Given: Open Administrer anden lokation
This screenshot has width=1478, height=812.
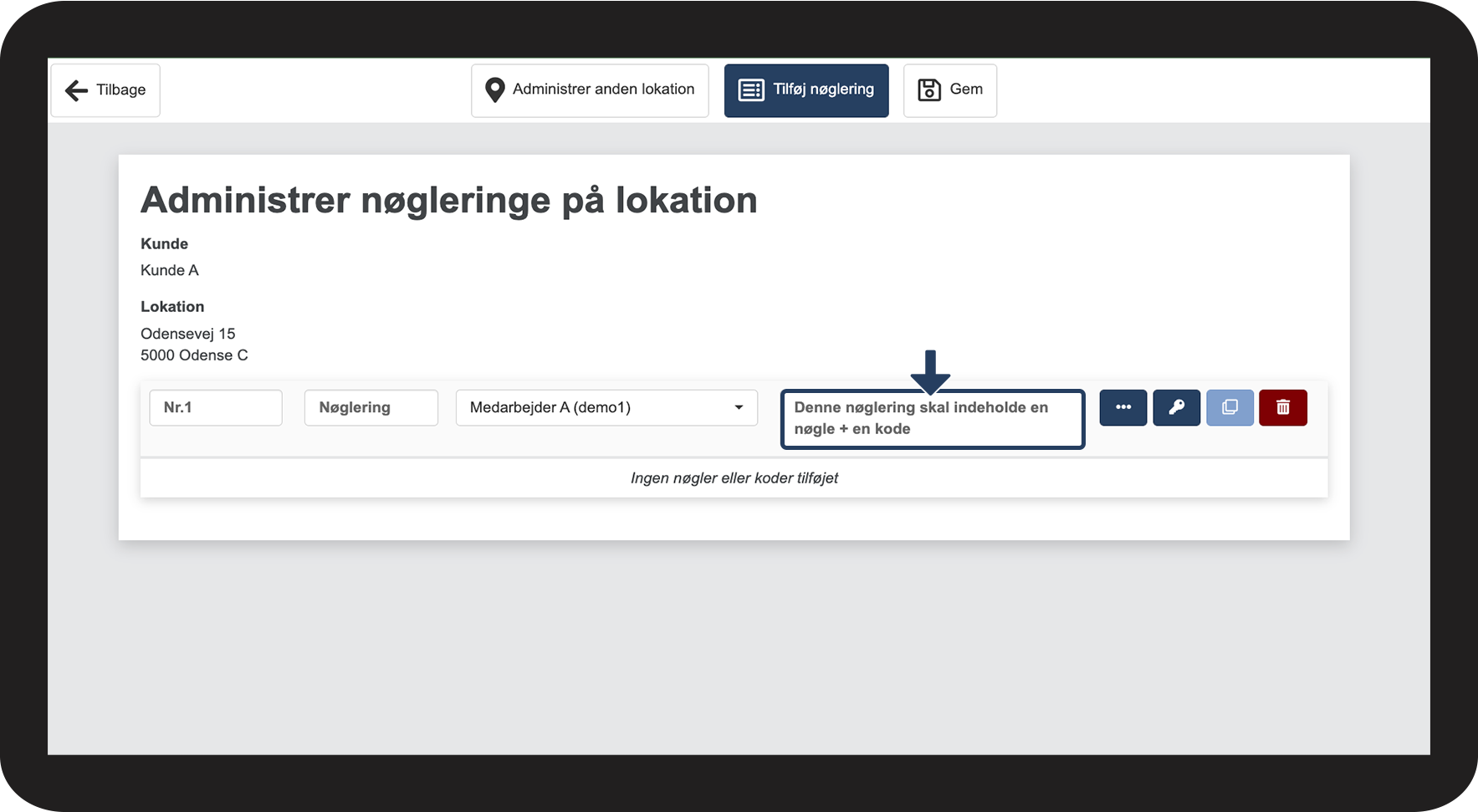Looking at the screenshot, I should (x=590, y=90).
